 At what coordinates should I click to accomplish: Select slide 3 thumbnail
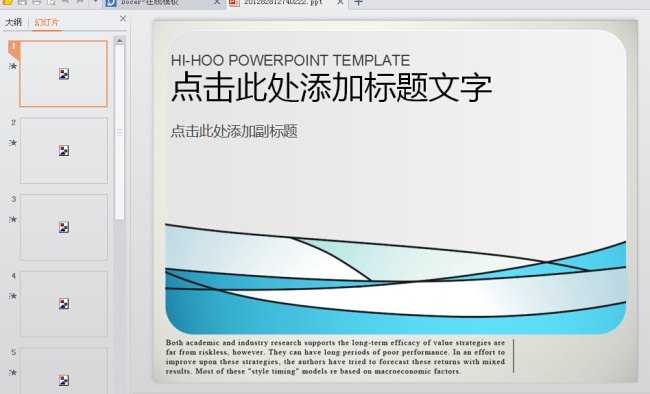(64, 227)
